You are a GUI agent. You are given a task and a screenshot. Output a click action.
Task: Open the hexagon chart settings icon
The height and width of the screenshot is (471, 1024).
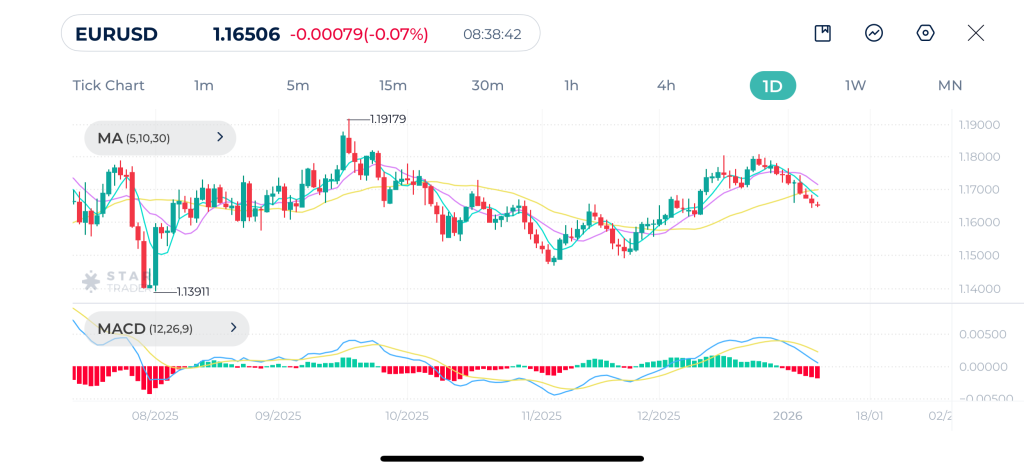pos(925,33)
